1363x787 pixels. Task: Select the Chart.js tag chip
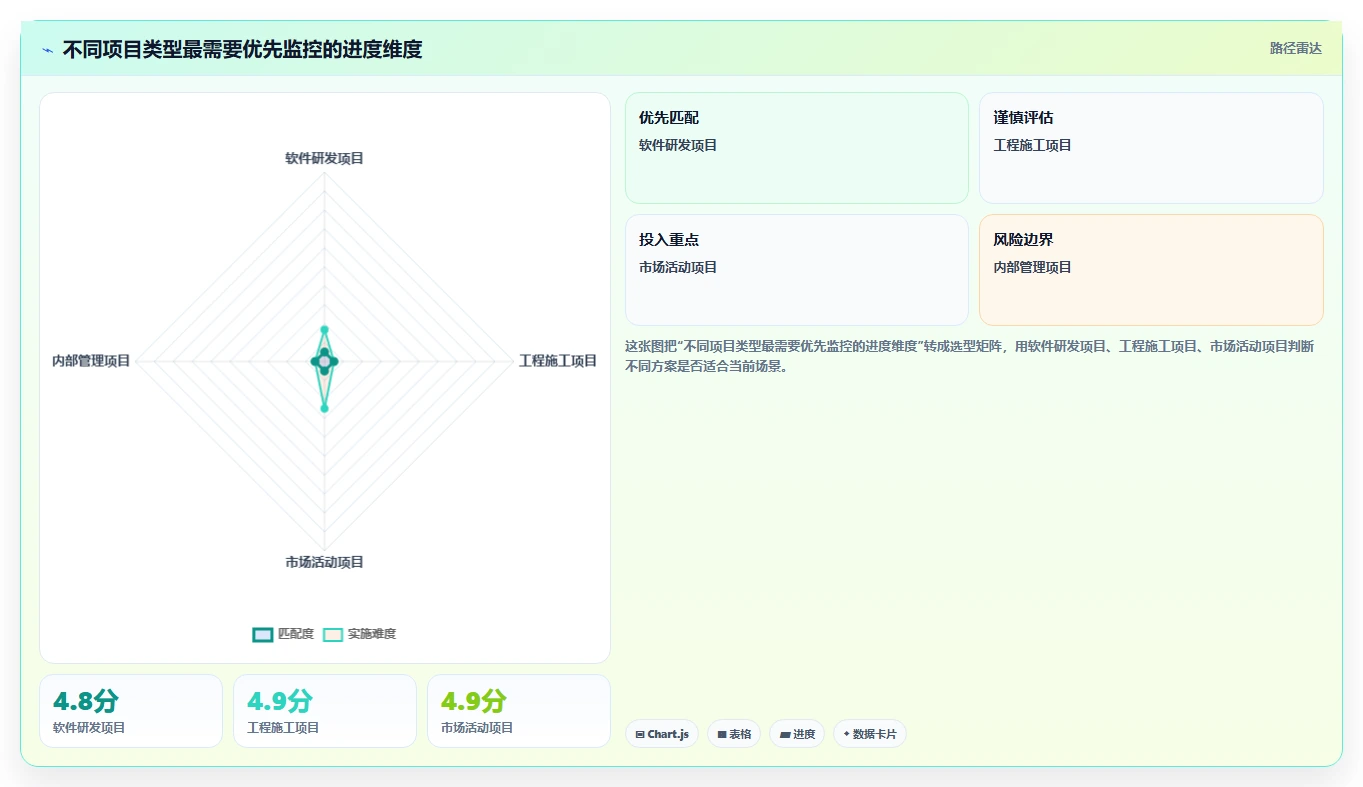pyautogui.click(x=662, y=734)
